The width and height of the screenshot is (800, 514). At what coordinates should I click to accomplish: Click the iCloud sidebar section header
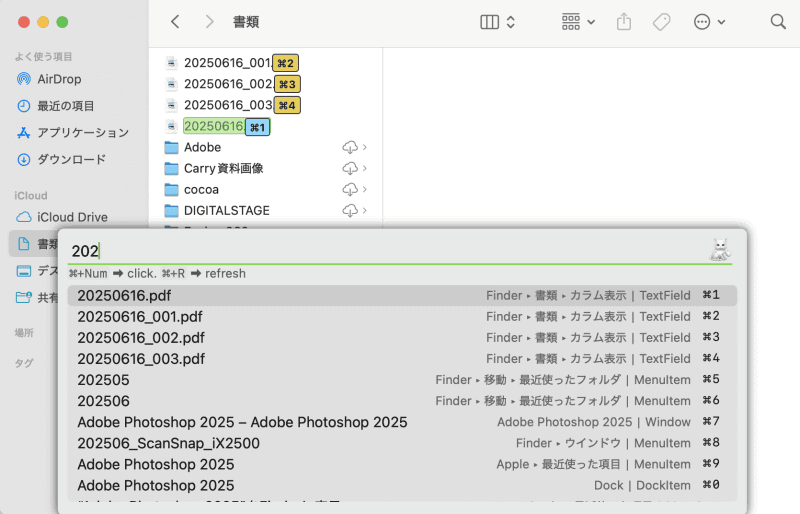[31, 195]
